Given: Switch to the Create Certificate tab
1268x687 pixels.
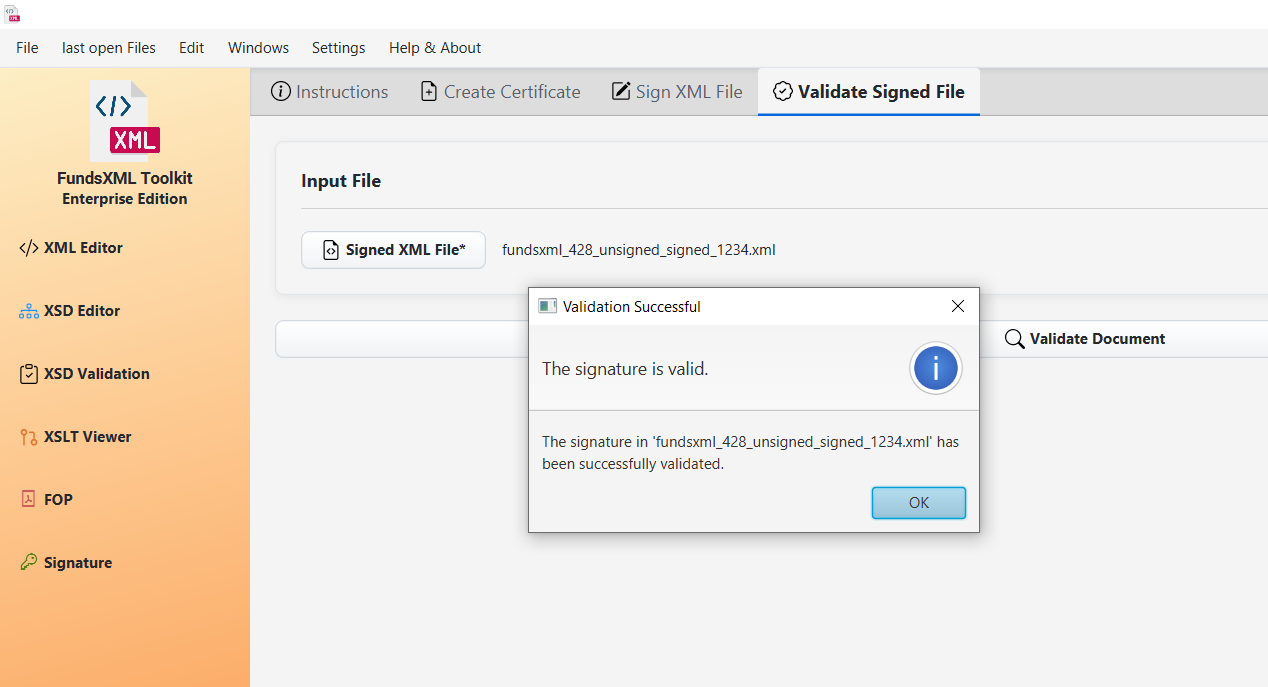Looking at the screenshot, I should click(500, 92).
